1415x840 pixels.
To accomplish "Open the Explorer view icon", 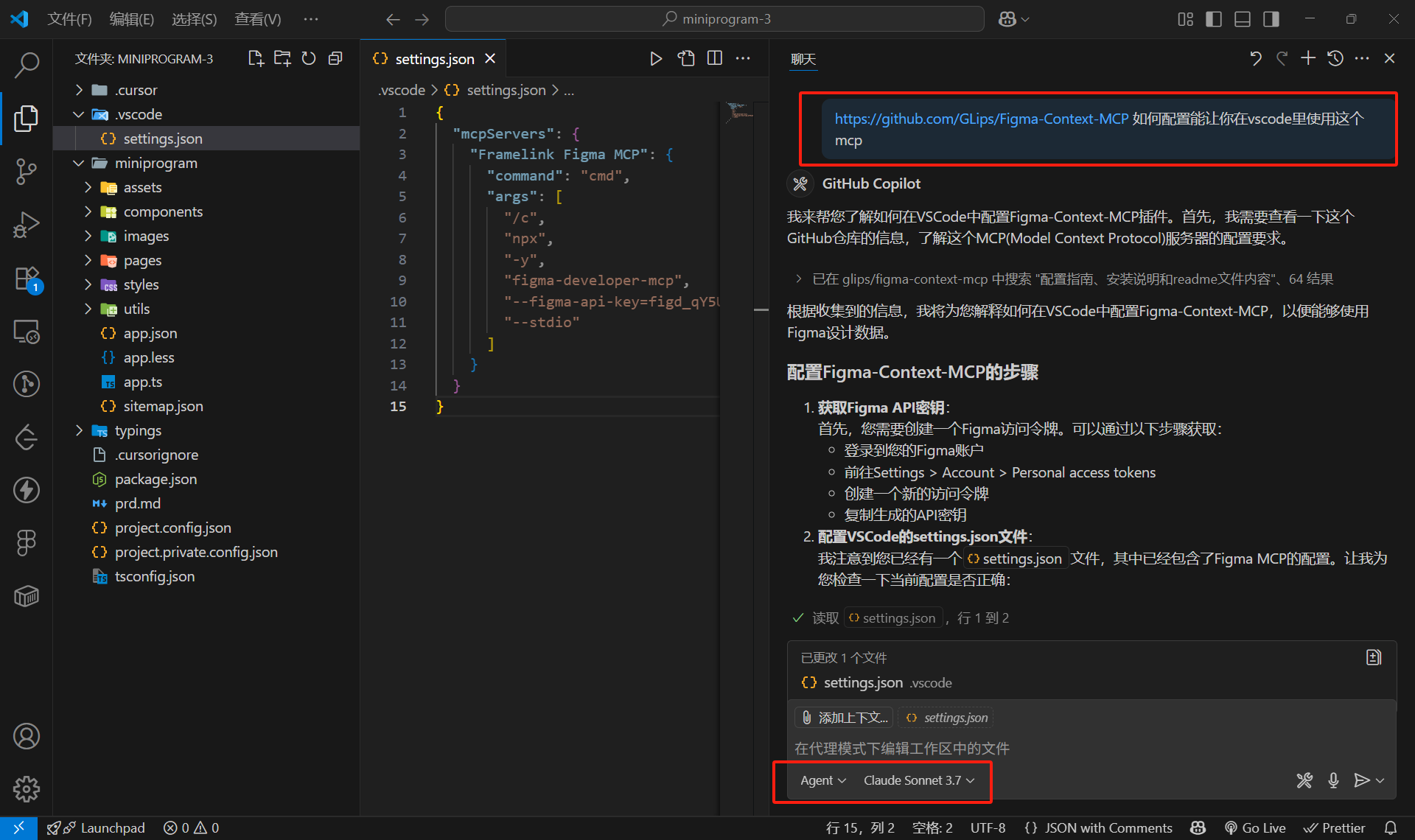I will 27,118.
